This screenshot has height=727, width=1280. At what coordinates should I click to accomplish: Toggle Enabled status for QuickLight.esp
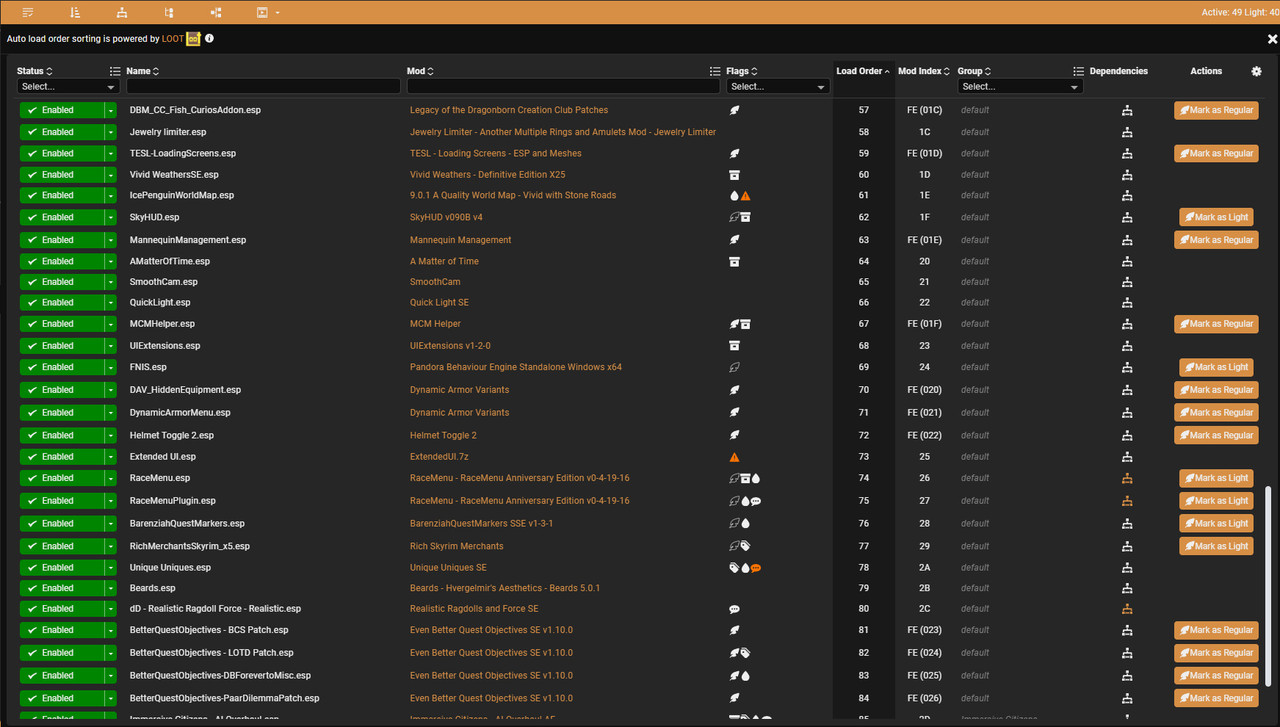coord(61,303)
